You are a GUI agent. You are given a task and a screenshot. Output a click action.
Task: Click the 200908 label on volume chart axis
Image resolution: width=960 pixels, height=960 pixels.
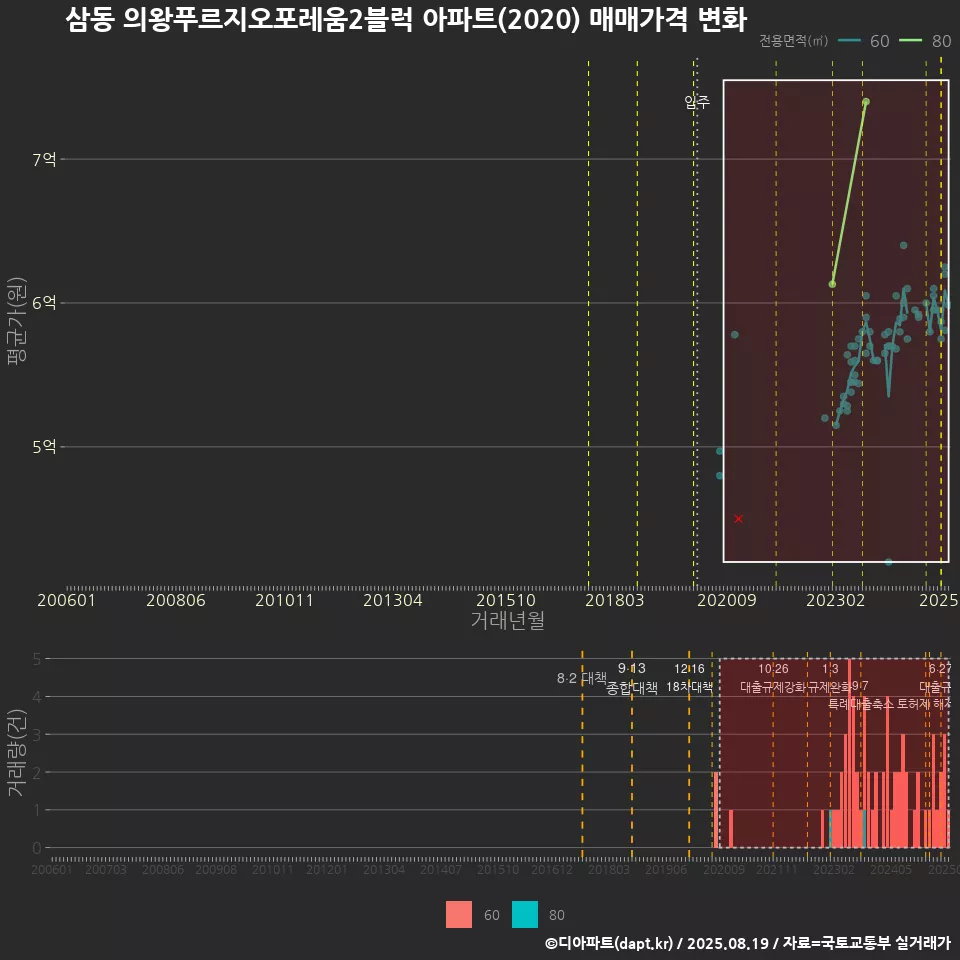pyautogui.click(x=216, y=869)
